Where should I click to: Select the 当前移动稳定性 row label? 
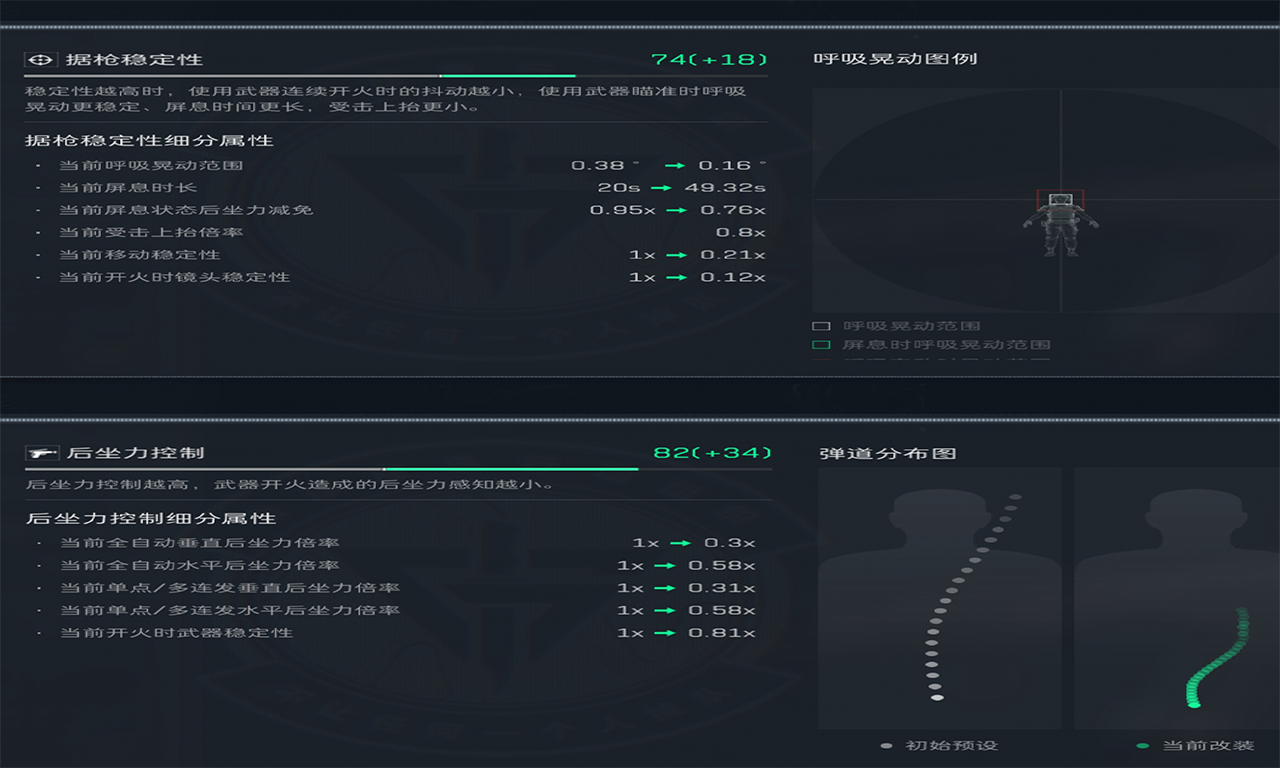pos(139,255)
